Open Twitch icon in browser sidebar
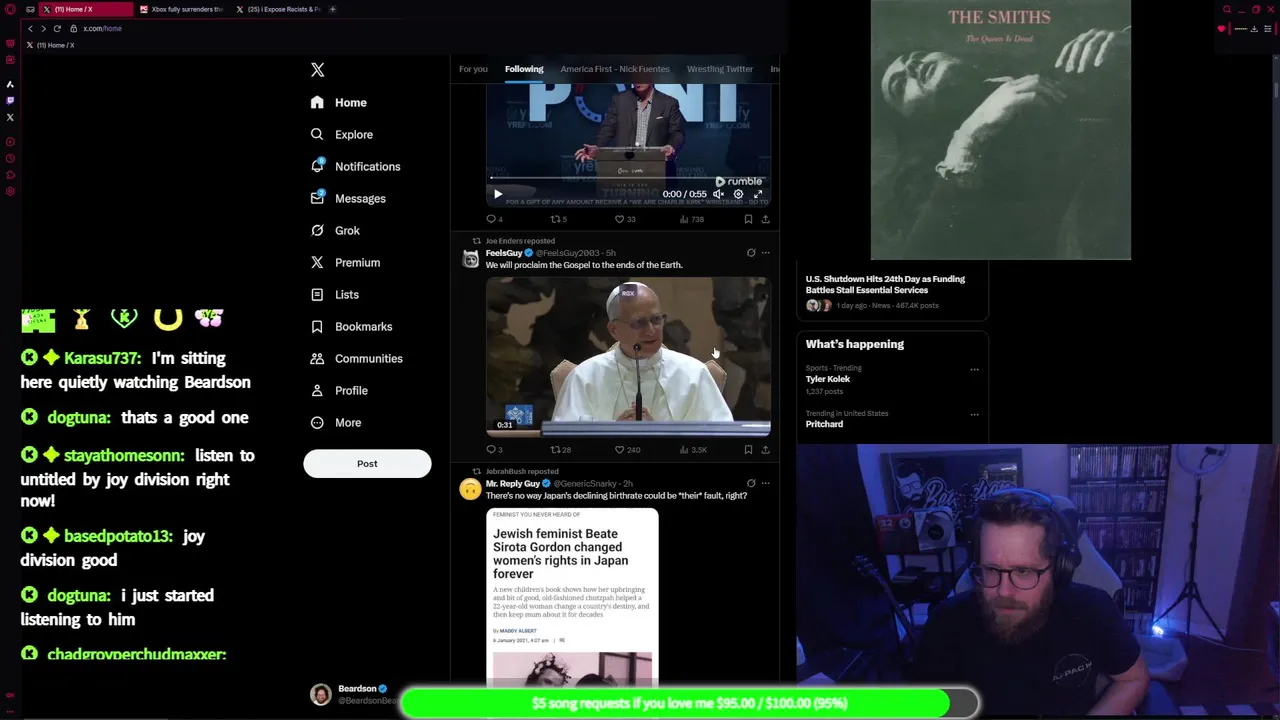Image resolution: width=1280 pixels, height=720 pixels. click(x=10, y=100)
